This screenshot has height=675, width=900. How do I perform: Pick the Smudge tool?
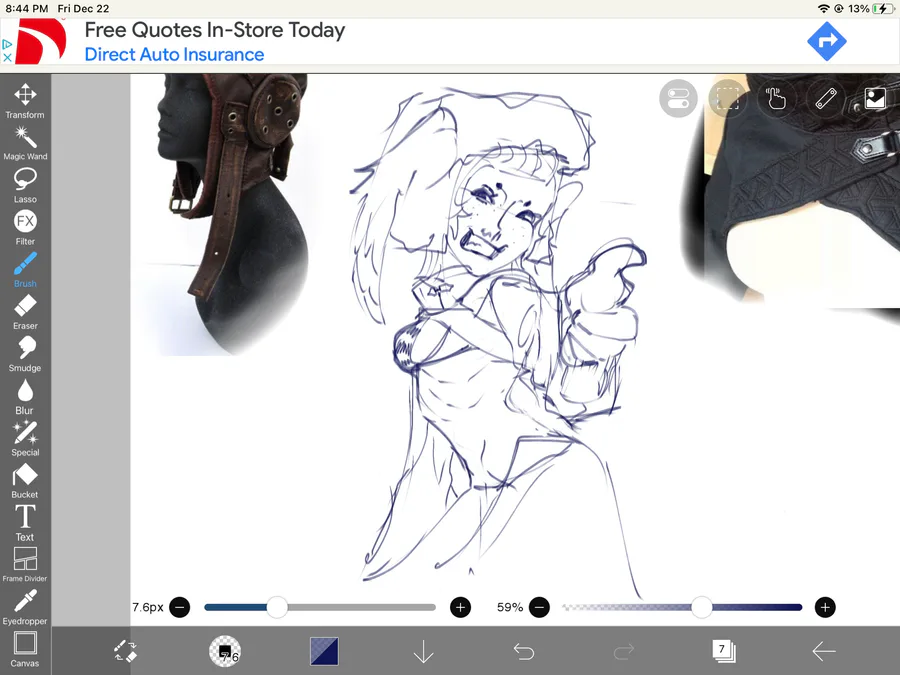tap(25, 354)
